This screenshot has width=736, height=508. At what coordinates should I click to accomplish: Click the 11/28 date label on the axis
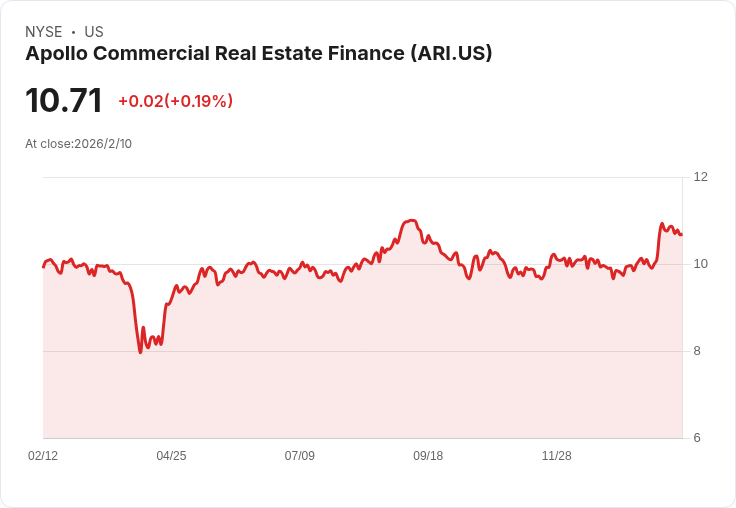pyautogui.click(x=557, y=455)
